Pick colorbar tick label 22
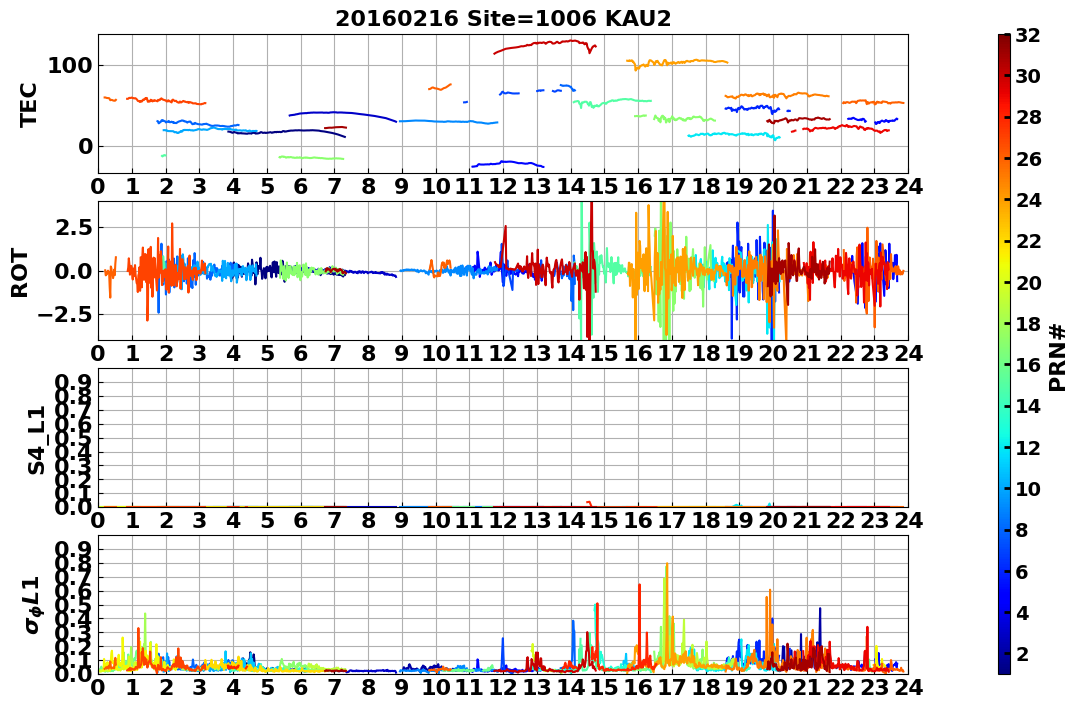The image size is (1077, 709). coord(1028,241)
